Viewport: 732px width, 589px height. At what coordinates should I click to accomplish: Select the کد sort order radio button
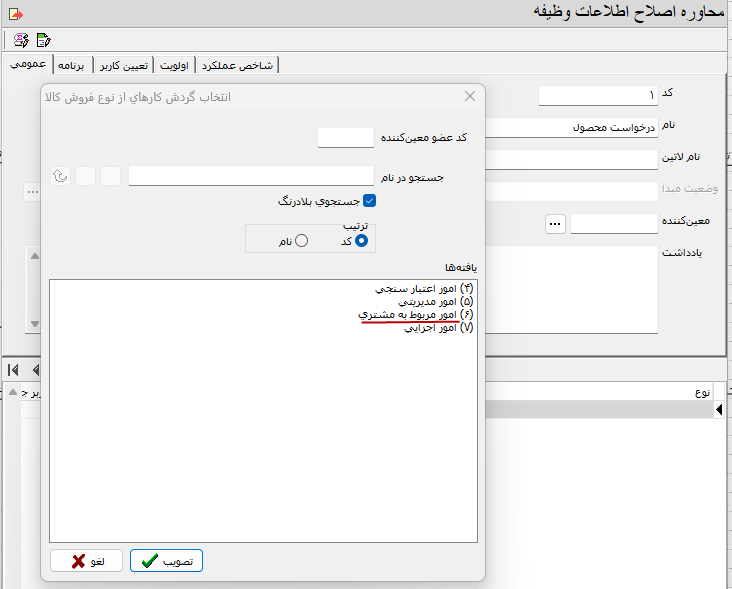coord(362,240)
